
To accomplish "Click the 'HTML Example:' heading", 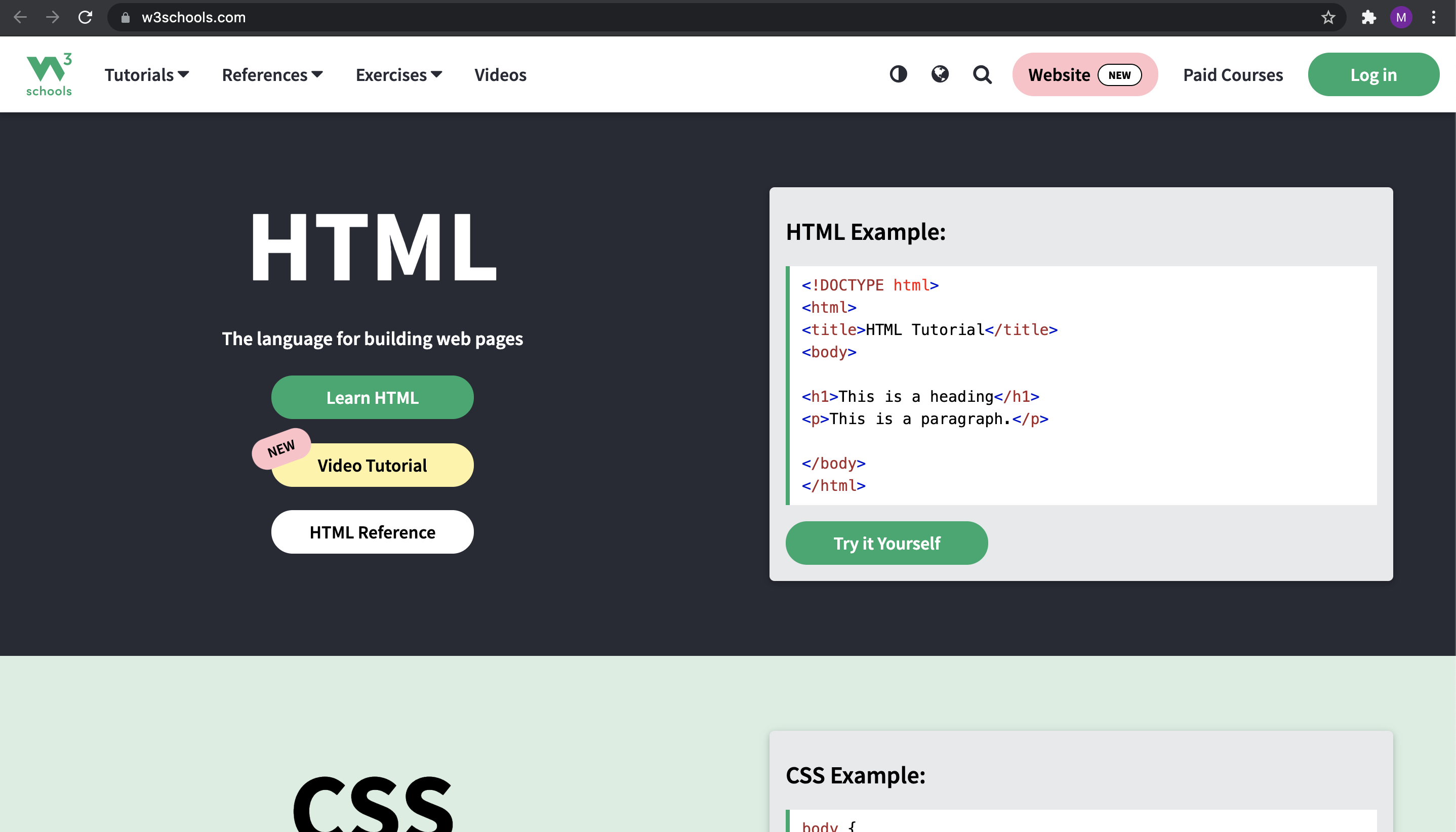I will tap(866, 231).
